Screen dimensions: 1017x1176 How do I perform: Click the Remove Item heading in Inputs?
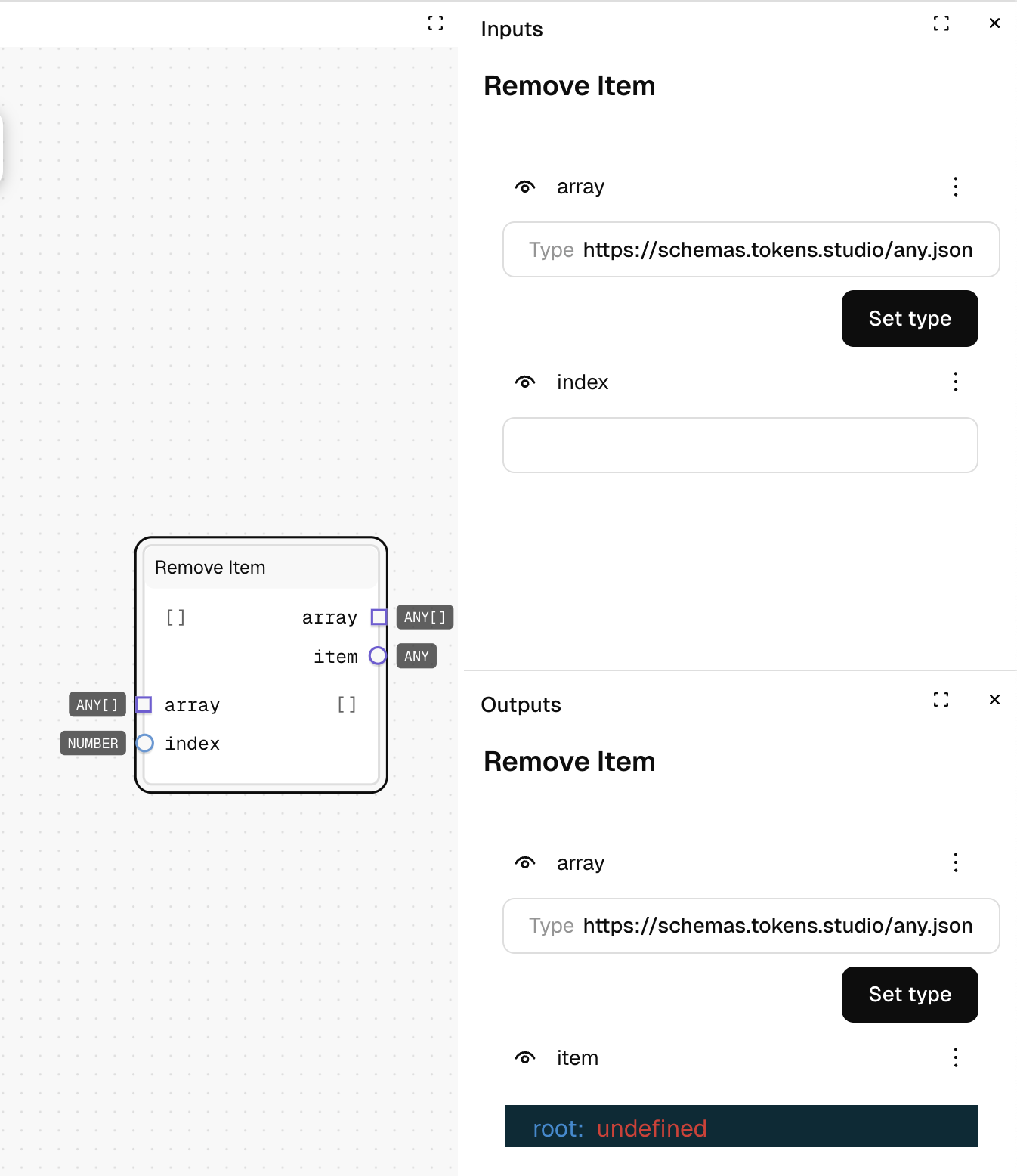(x=569, y=86)
